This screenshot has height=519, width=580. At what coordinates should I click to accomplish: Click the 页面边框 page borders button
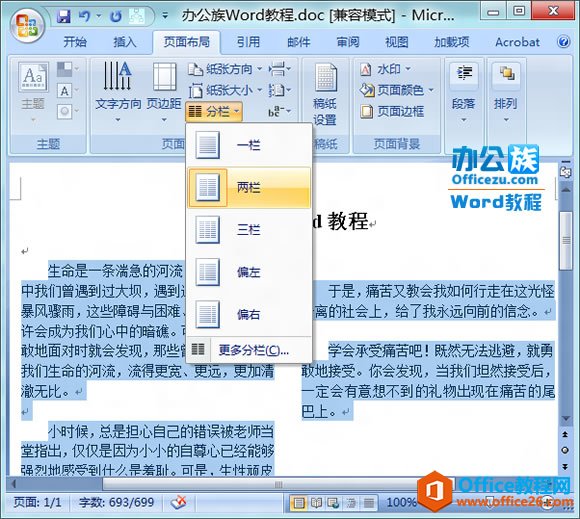coord(392,111)
